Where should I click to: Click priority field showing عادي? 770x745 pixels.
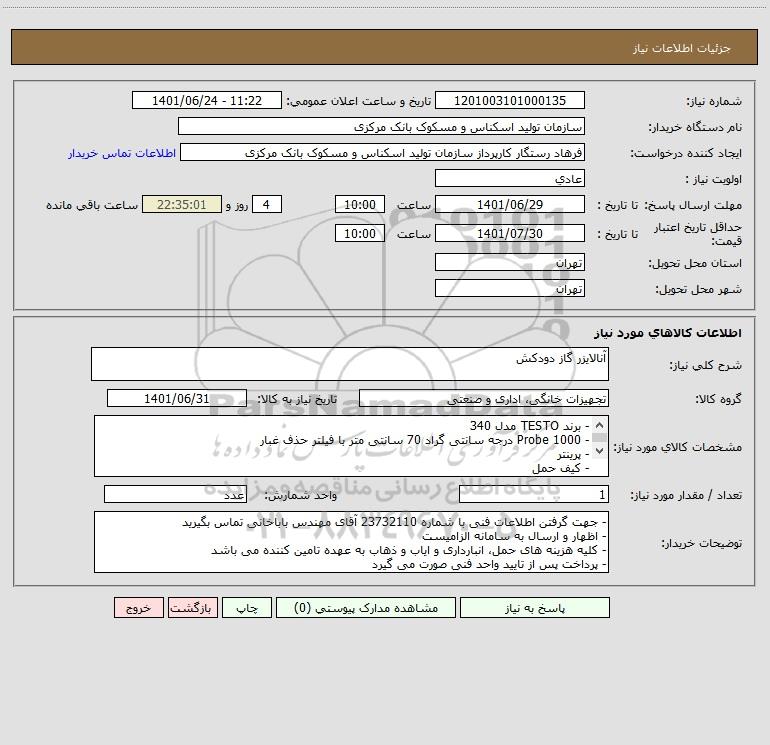coord(510,178)
